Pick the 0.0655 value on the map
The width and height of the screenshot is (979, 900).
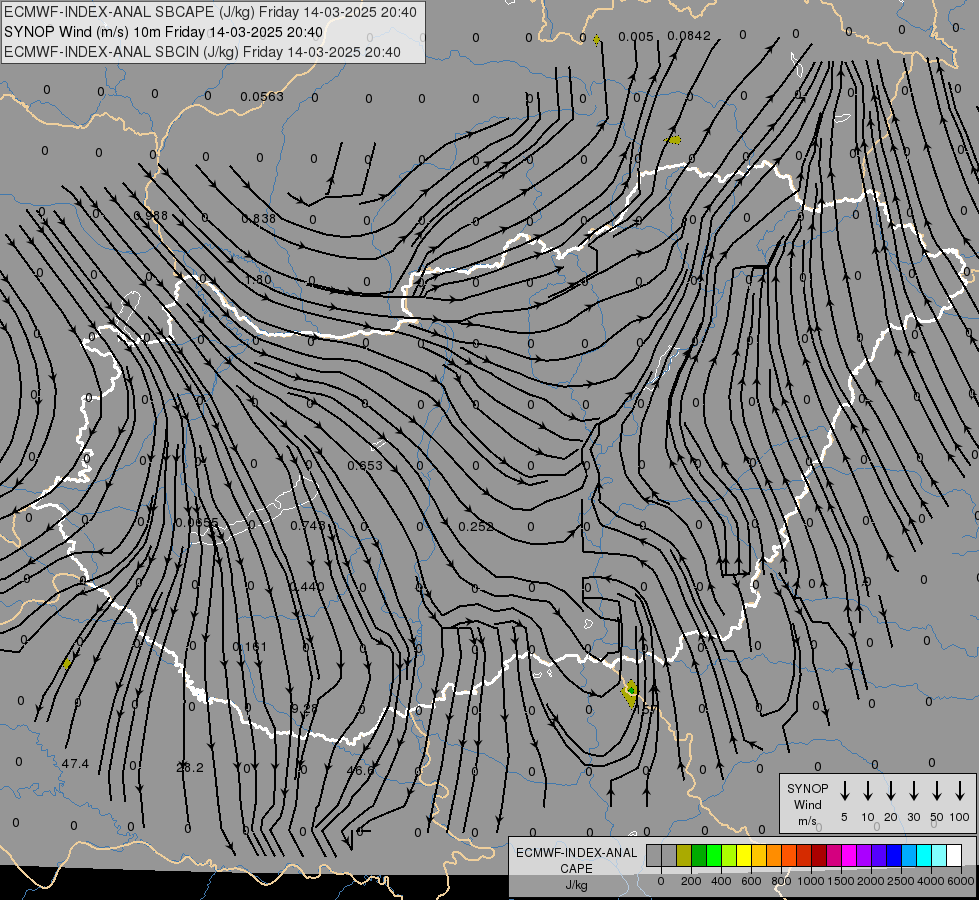click(197, 523)
